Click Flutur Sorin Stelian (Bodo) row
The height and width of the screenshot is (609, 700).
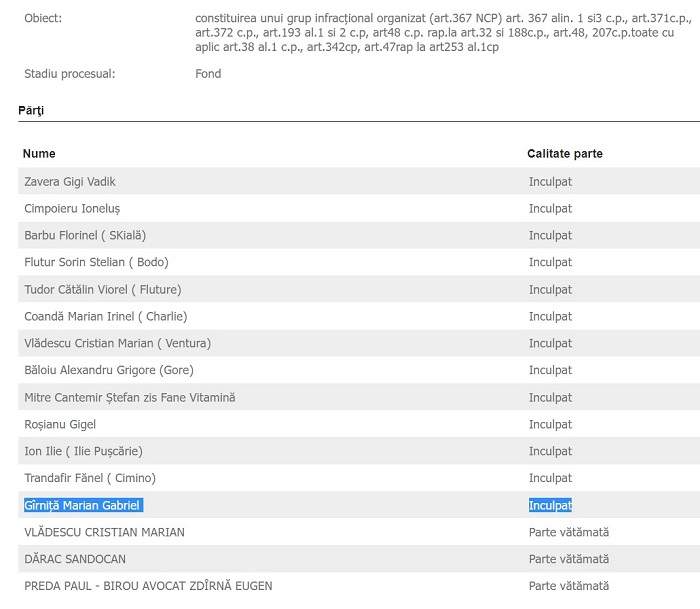[96, 263]
